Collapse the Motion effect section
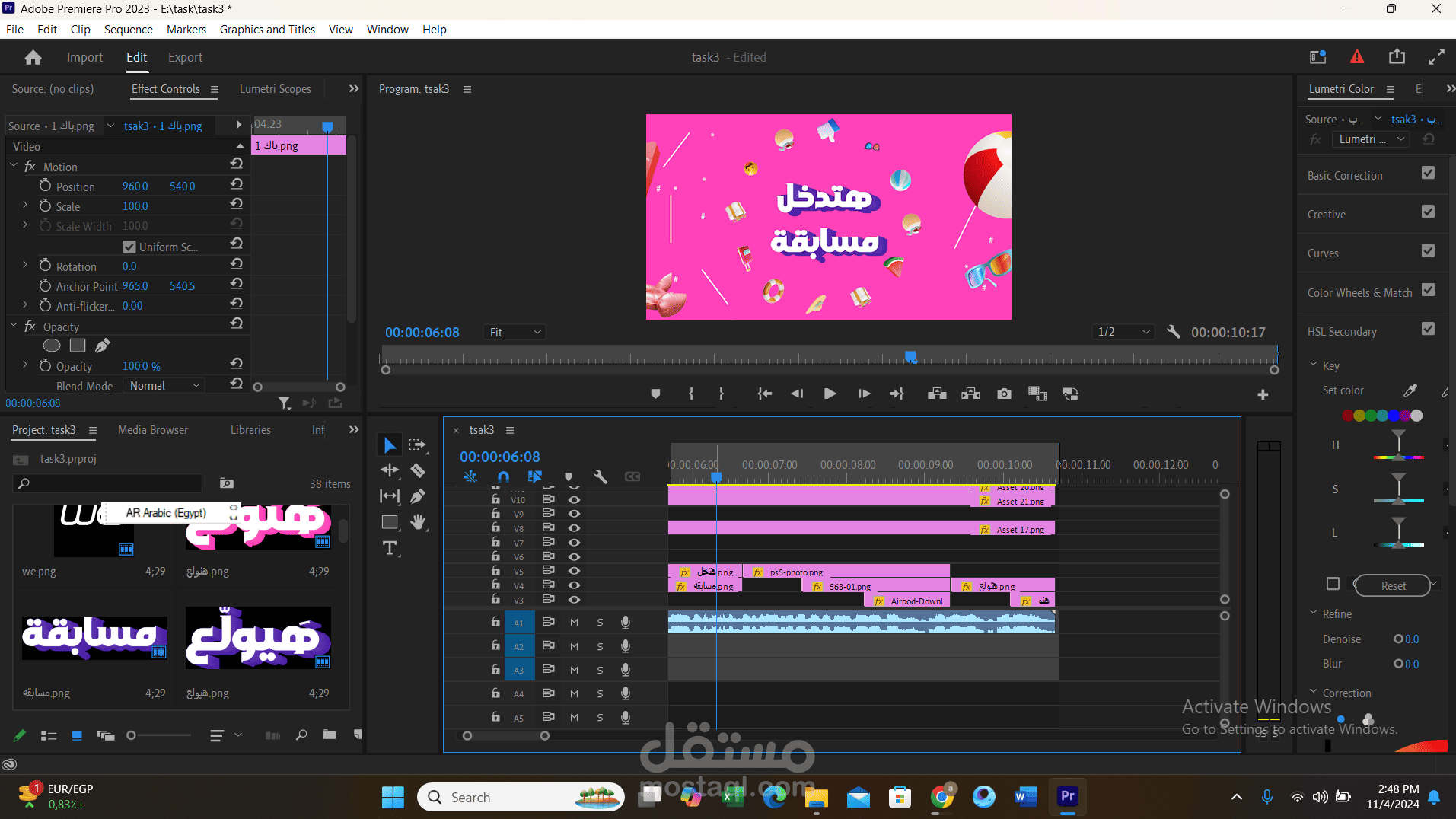 (x=13, y=165)
